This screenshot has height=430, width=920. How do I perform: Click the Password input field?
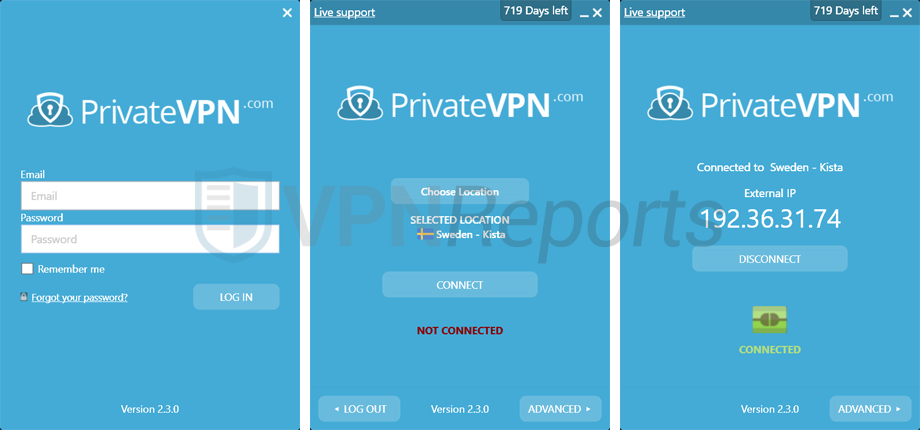pos(150,239)
